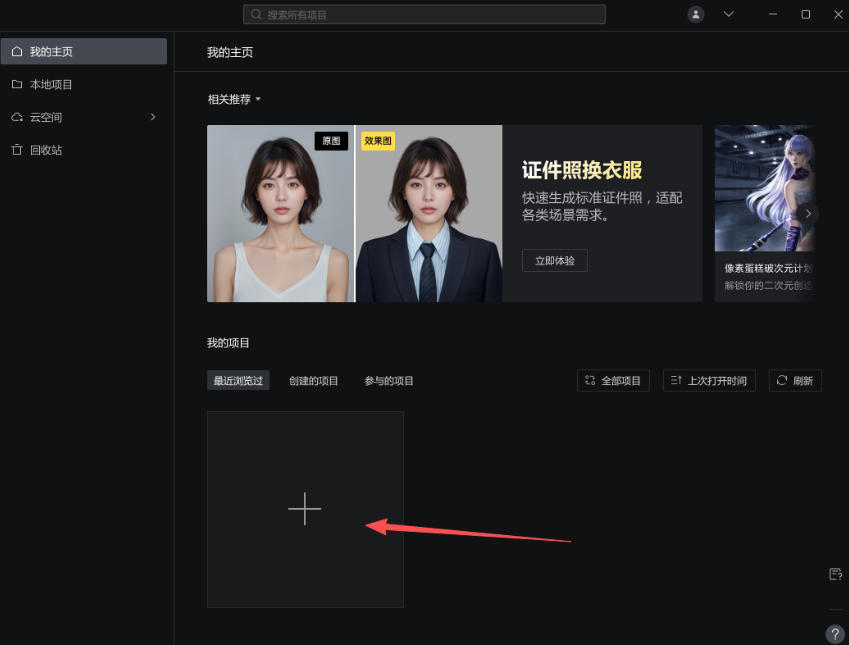Open 我的主页 in the sidebar
This screenshot has height=645, width=849.
(x=45, y=50)
